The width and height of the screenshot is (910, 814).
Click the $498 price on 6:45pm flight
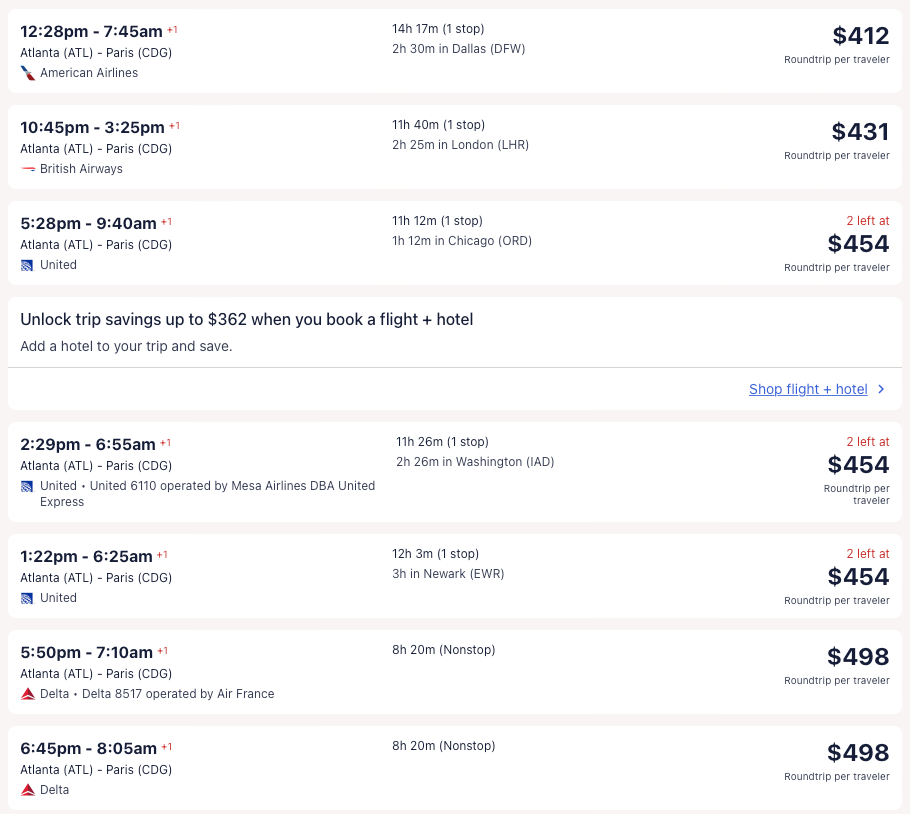[x=858, y=753]
